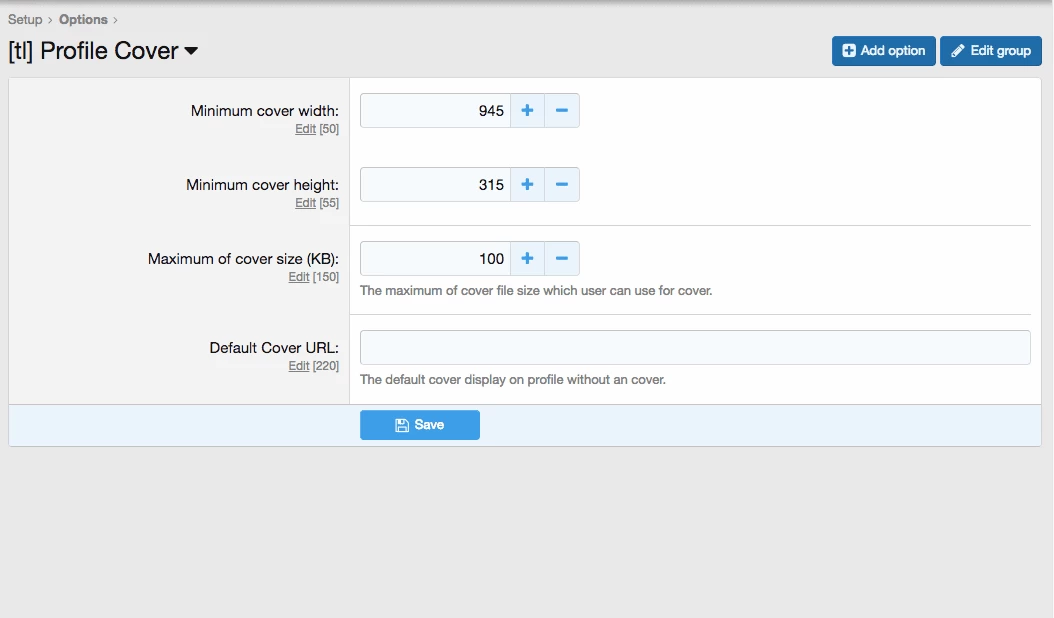
Task: Edit the Maximum of cover size option
Action: 298,276
